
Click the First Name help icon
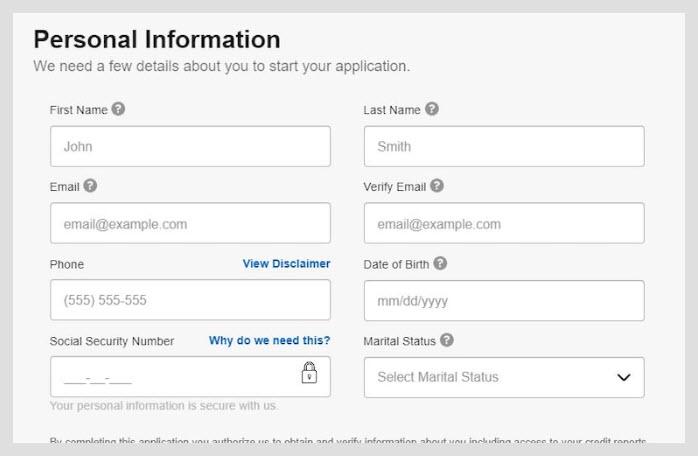[x=118, y=109]
